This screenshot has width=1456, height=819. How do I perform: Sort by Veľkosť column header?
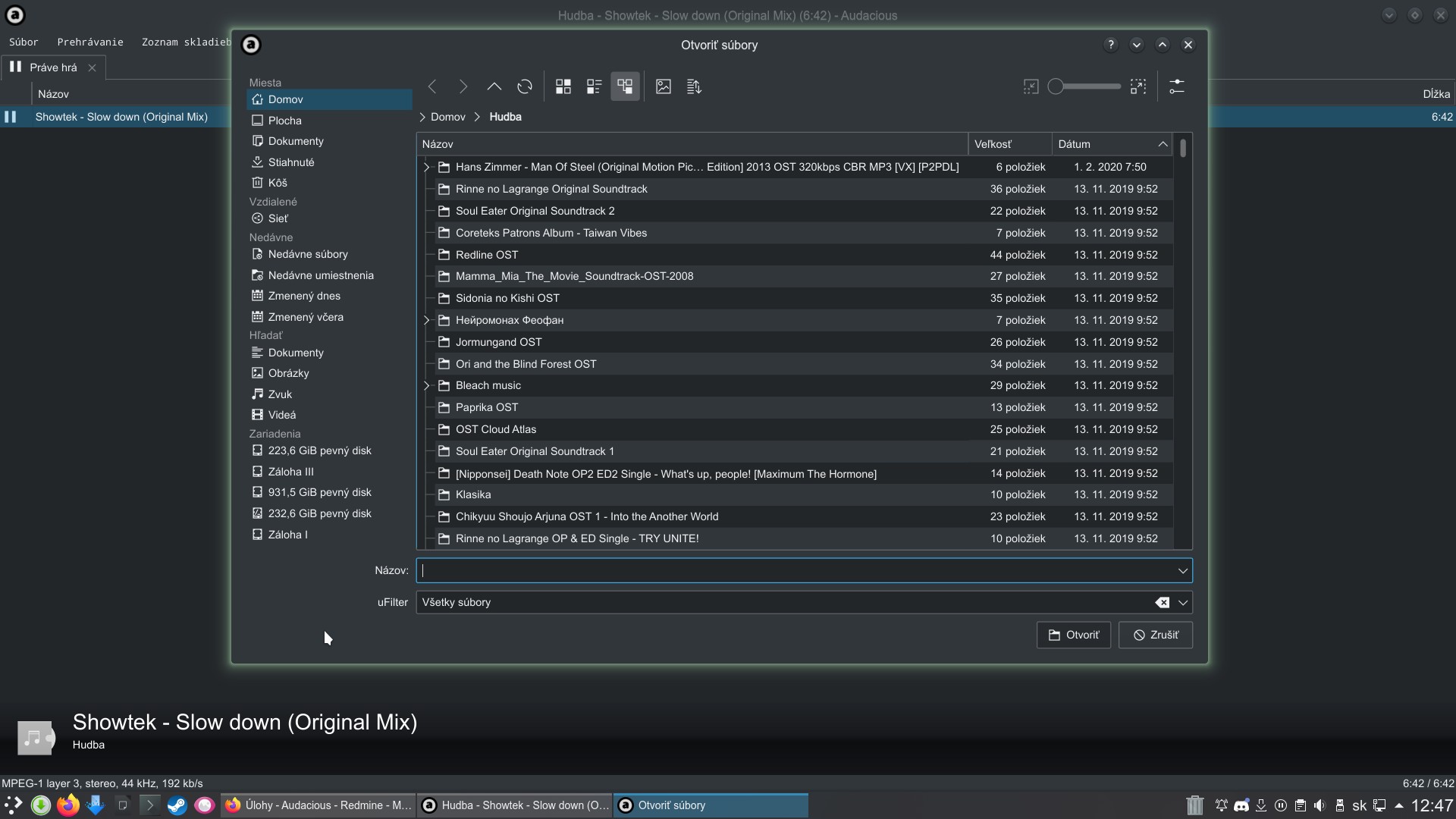tap(1010, 144)
